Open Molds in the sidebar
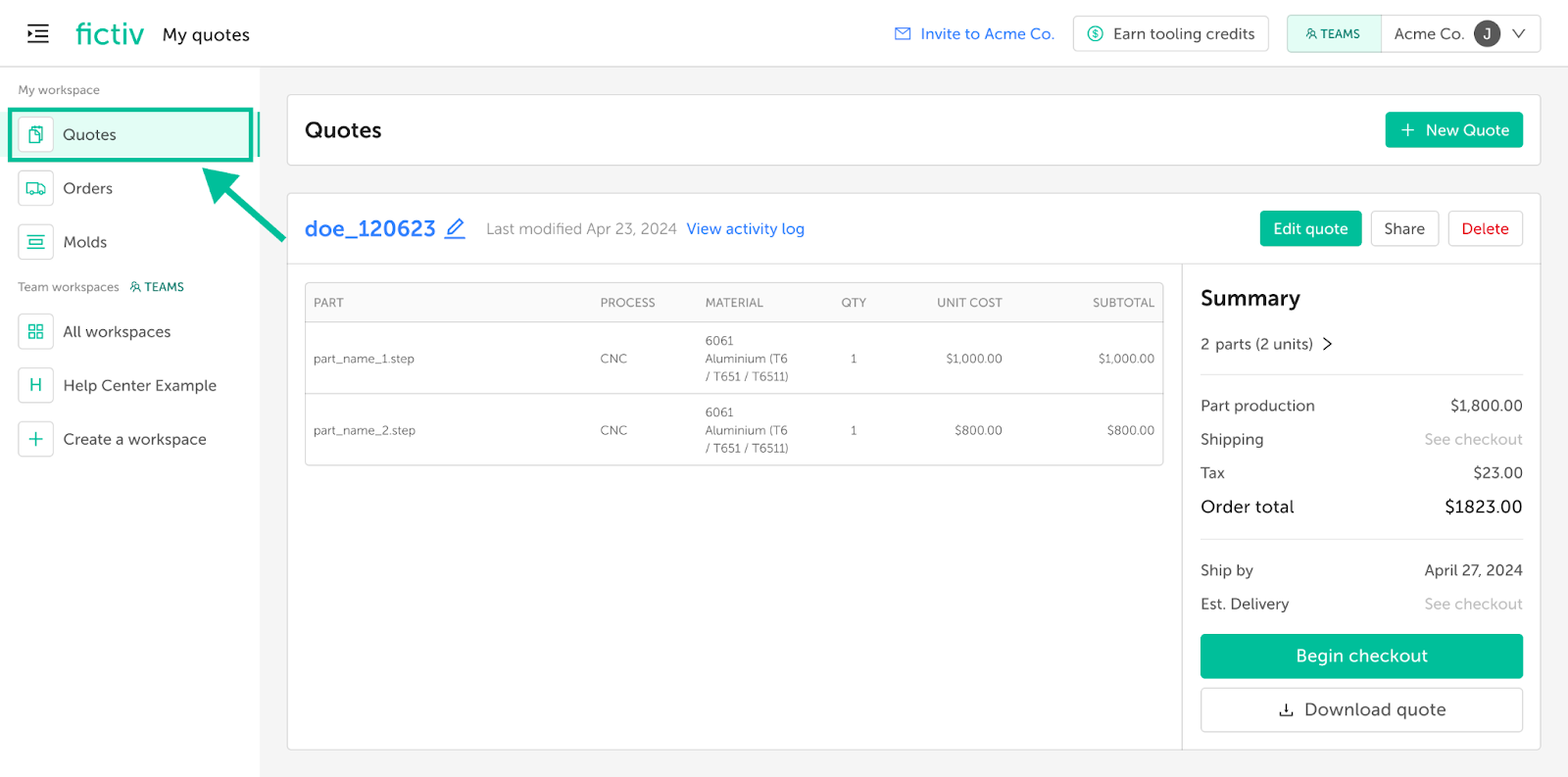This screenshot has height=777, width=1568. tap(85, 242)
